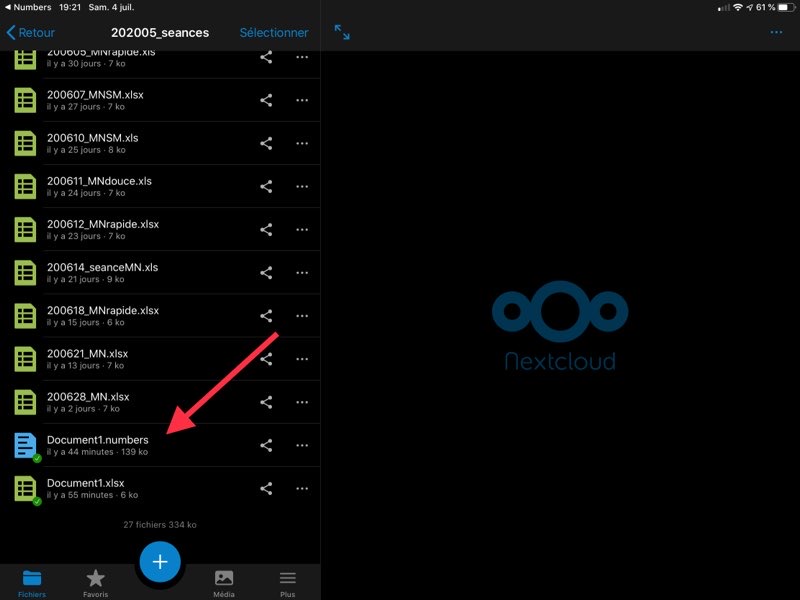This screenshot has width=800, height=600.
Task: Share the 200607_MNSM.xlsx file
Action: [x=266, y=100]
